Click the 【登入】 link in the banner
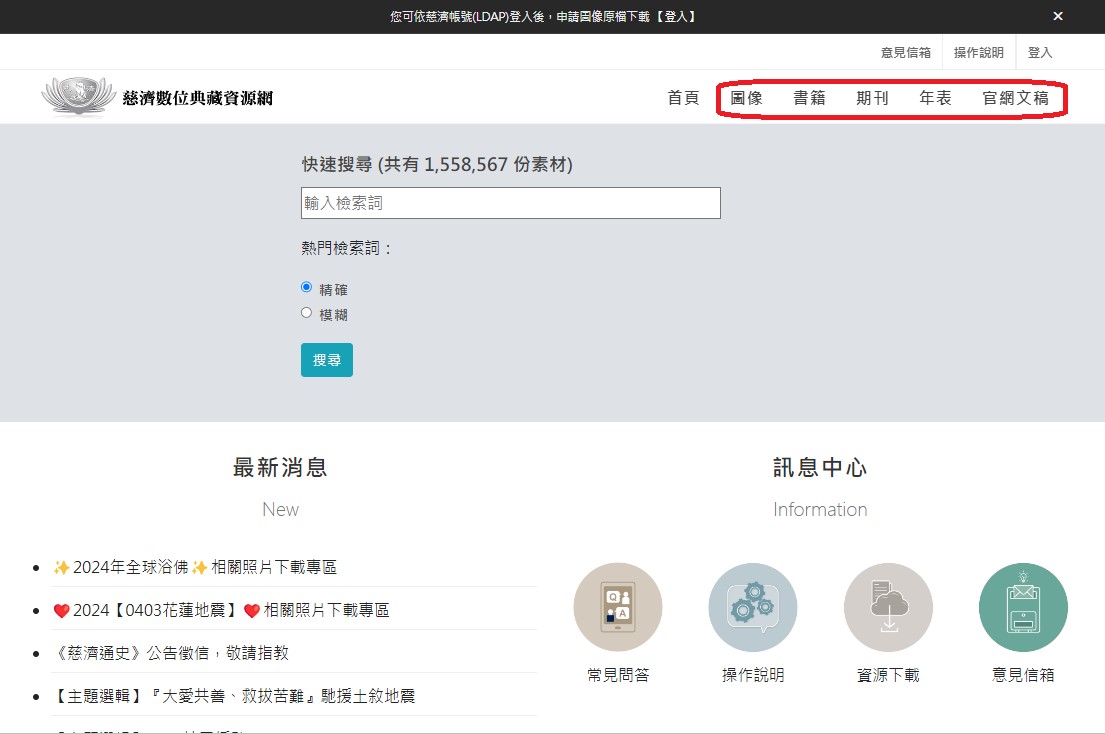 (x=675, y=16)
